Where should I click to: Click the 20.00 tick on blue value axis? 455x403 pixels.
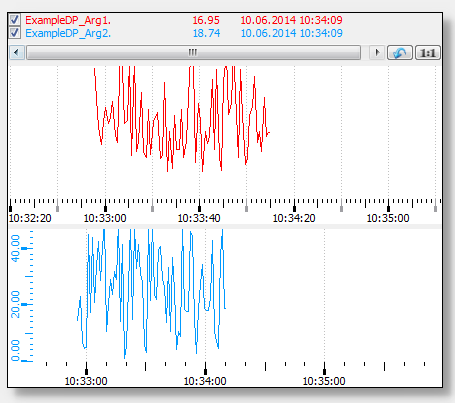click(16, 304)
